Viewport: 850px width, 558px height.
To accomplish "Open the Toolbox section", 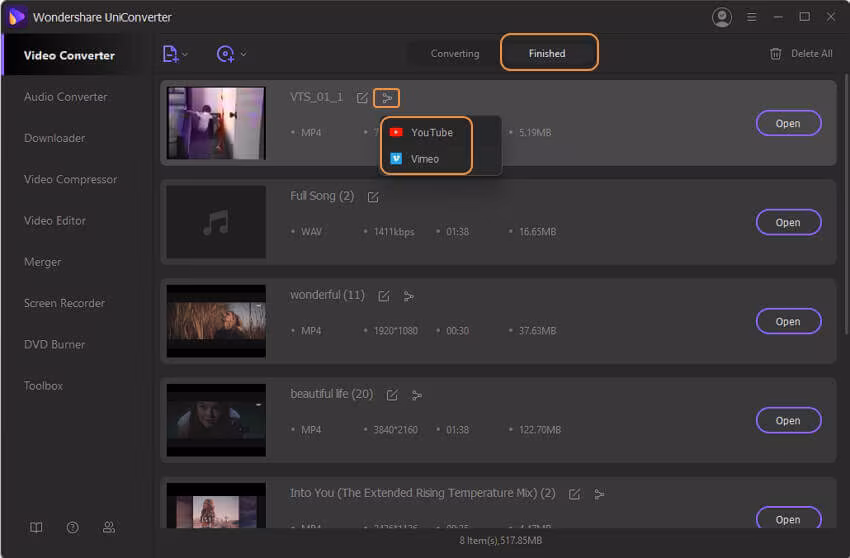I will (43, 386).
